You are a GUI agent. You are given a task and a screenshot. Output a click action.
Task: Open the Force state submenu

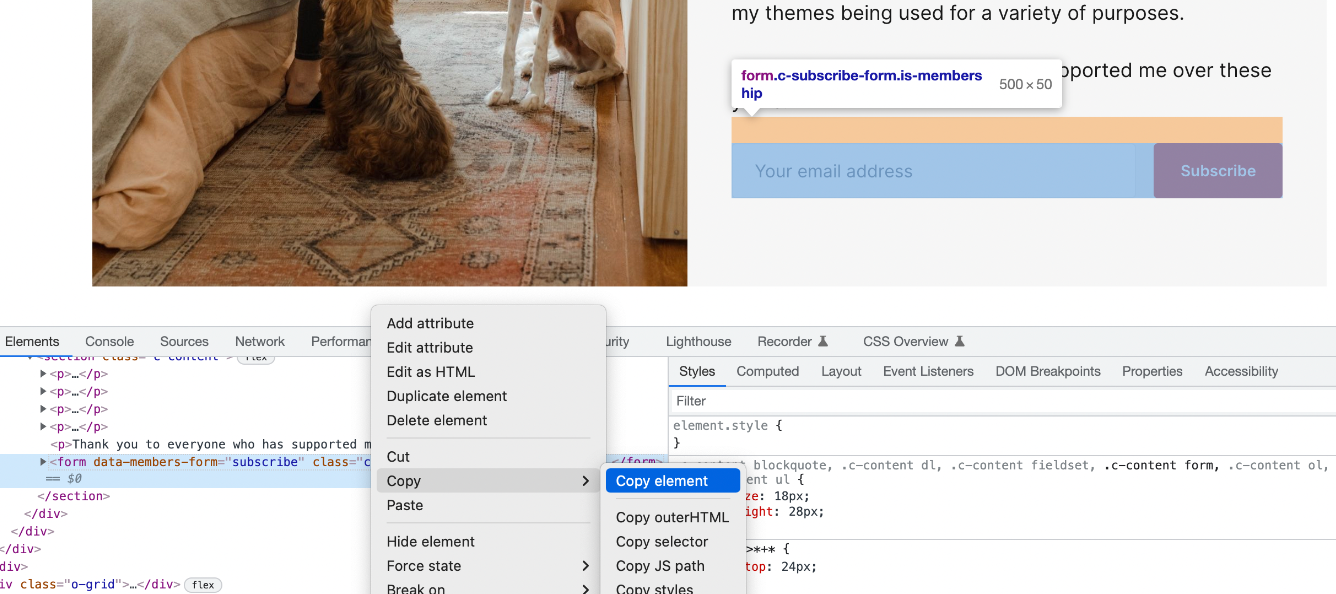point(488,566)
